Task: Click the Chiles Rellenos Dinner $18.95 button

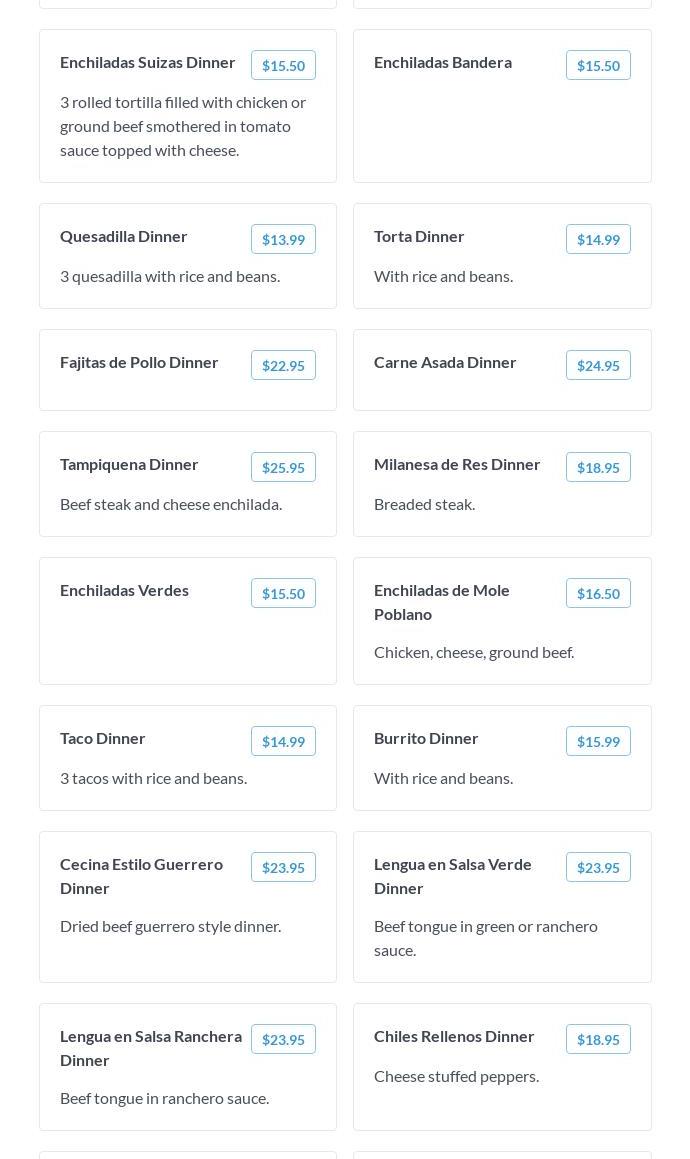Action: [x=598, y=1039]
